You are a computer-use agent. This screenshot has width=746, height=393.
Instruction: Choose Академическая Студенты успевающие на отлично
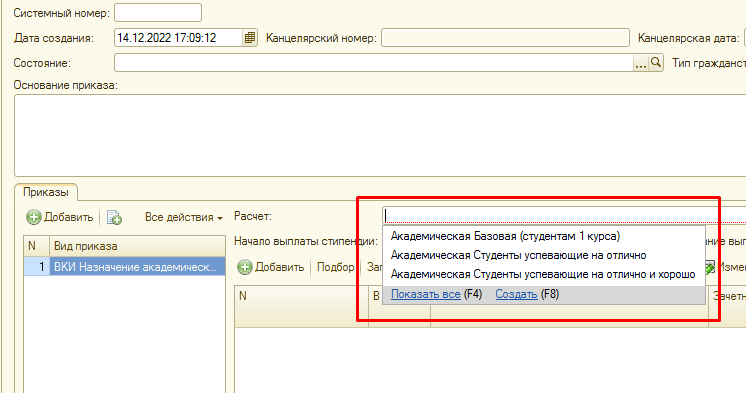tap(518, 255)
